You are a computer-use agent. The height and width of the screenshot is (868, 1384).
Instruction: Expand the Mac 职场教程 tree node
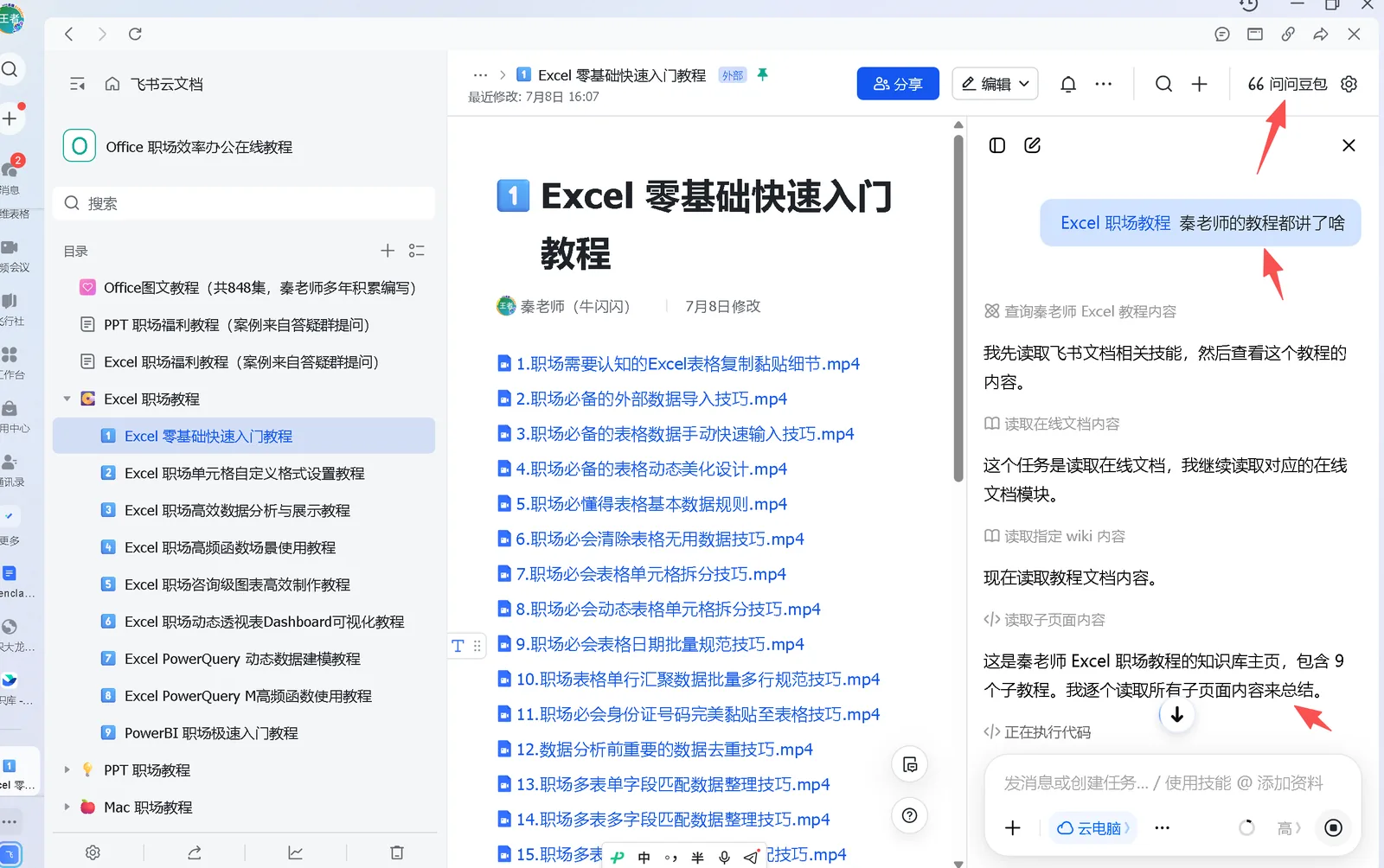coord(67,807)
